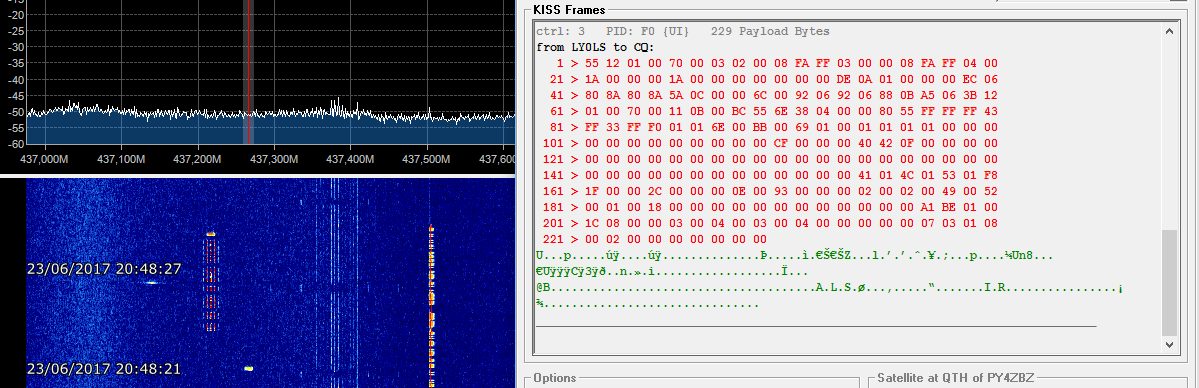Click hex payload row starting at 101

767,143
